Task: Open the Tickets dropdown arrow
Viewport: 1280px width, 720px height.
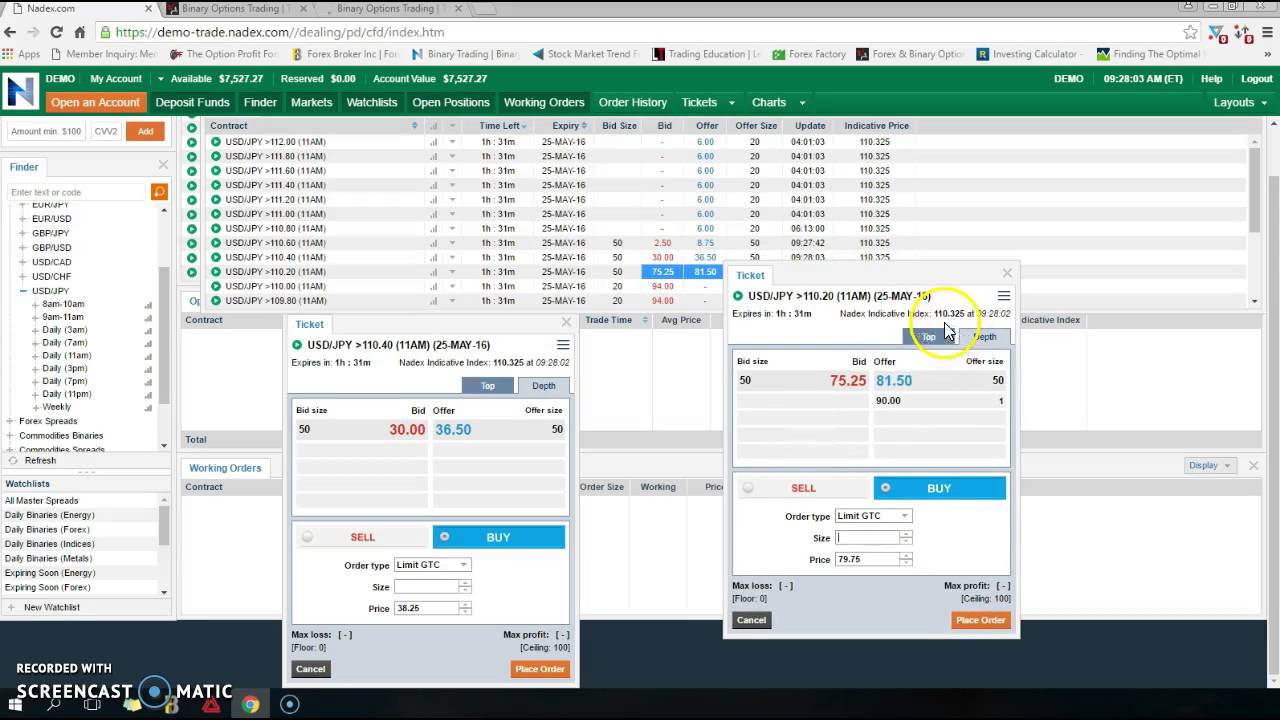Action: [x=731, y=103]
